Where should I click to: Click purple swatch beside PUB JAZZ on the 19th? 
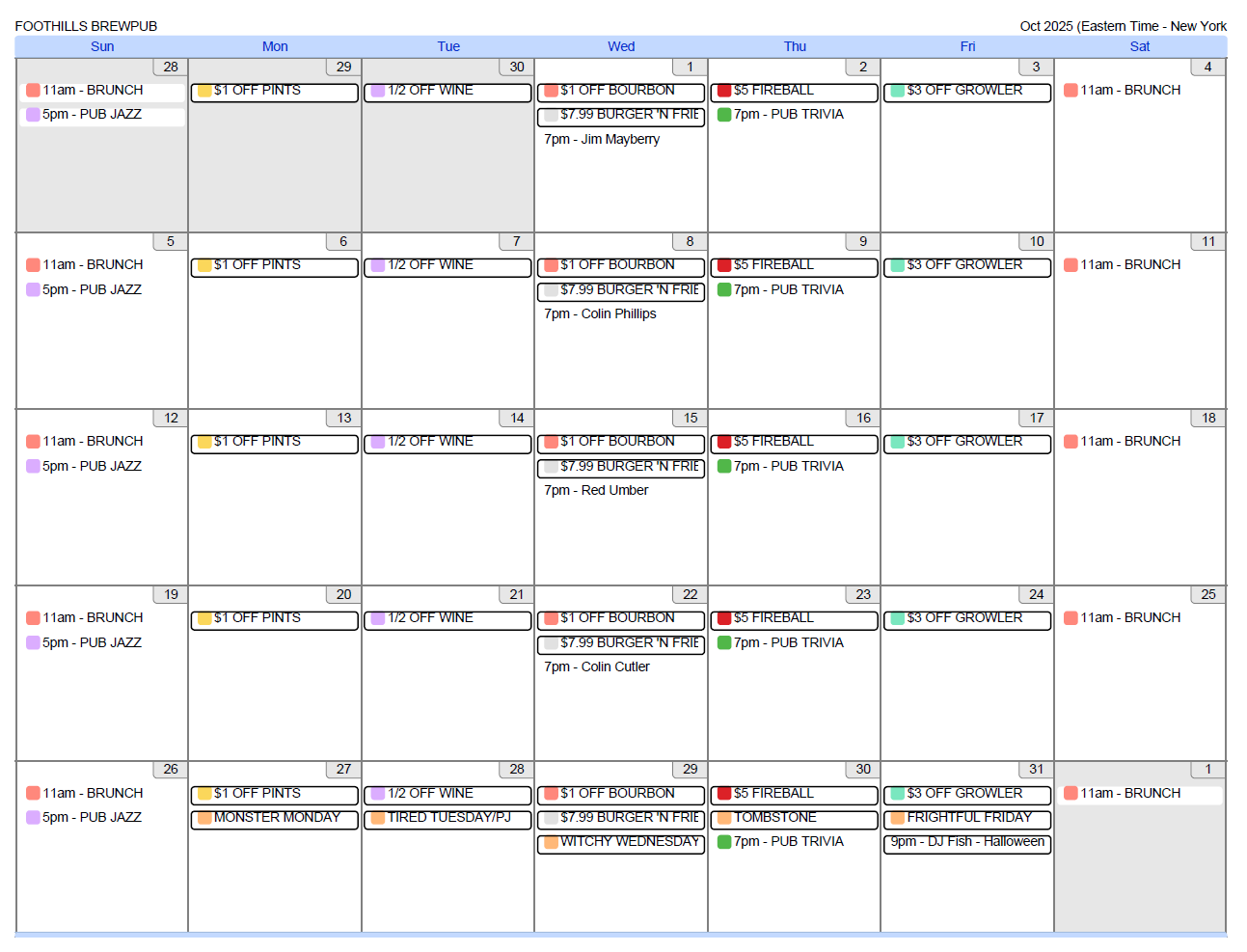click(33, 642)
